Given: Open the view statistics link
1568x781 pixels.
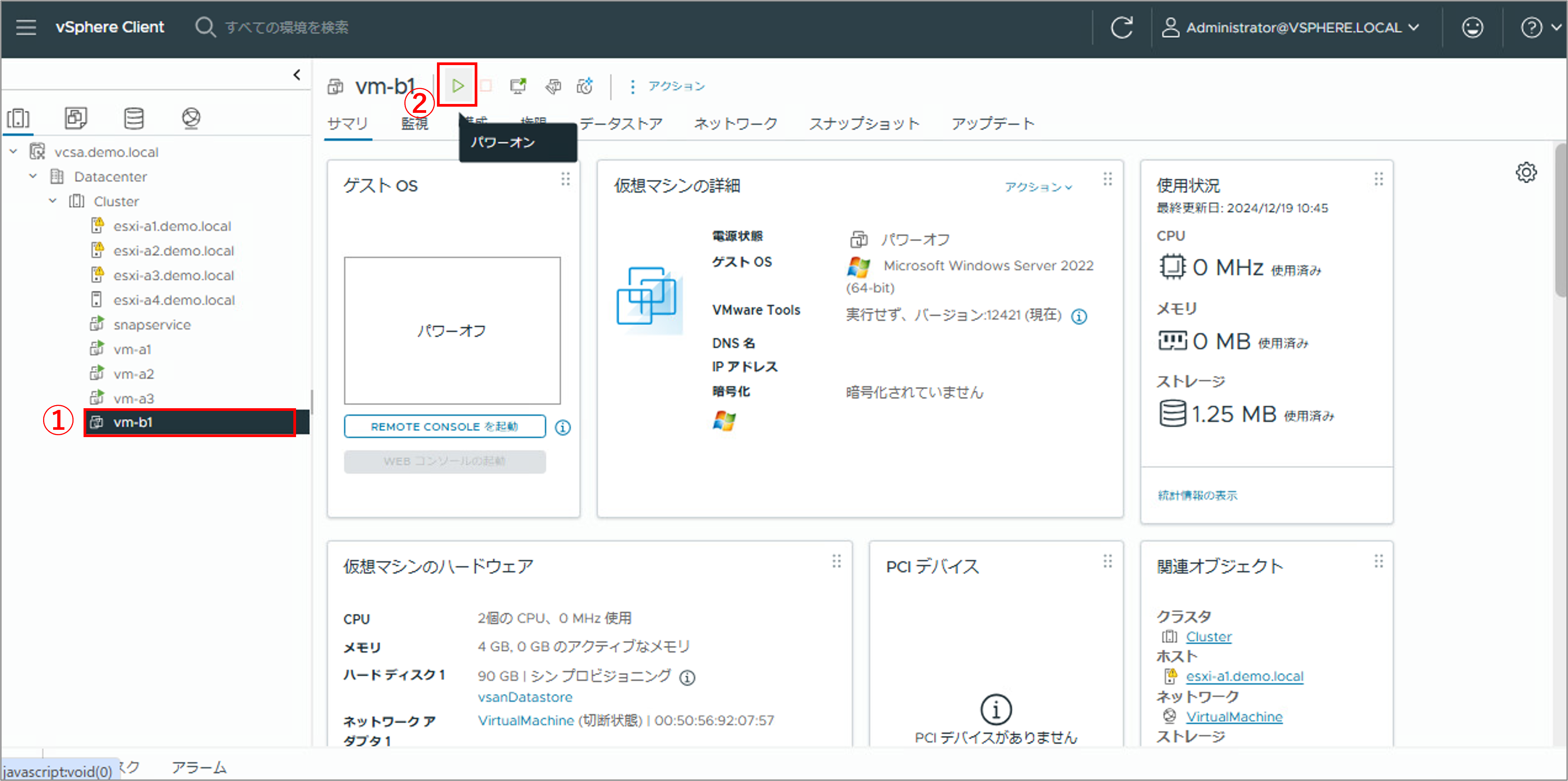Looking at the screenshot, I should [1197, 496].
